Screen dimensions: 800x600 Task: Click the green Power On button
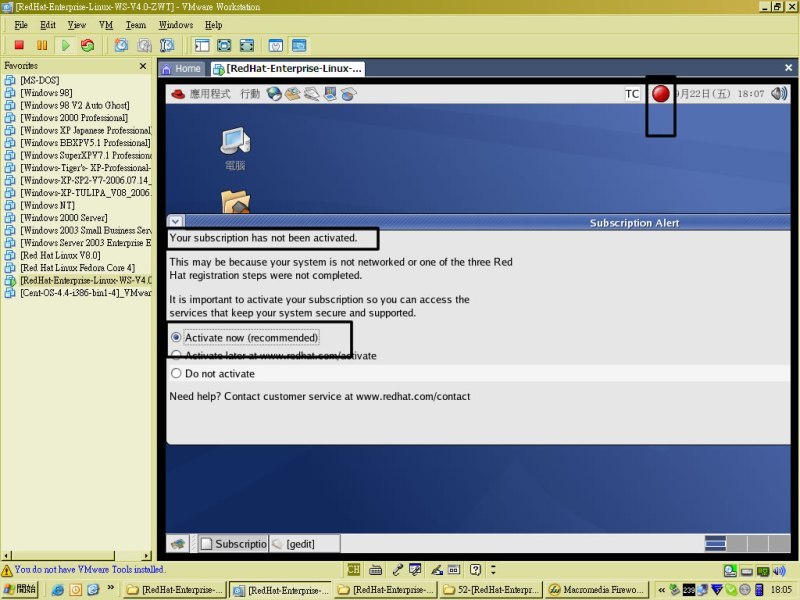click(65, 45)
